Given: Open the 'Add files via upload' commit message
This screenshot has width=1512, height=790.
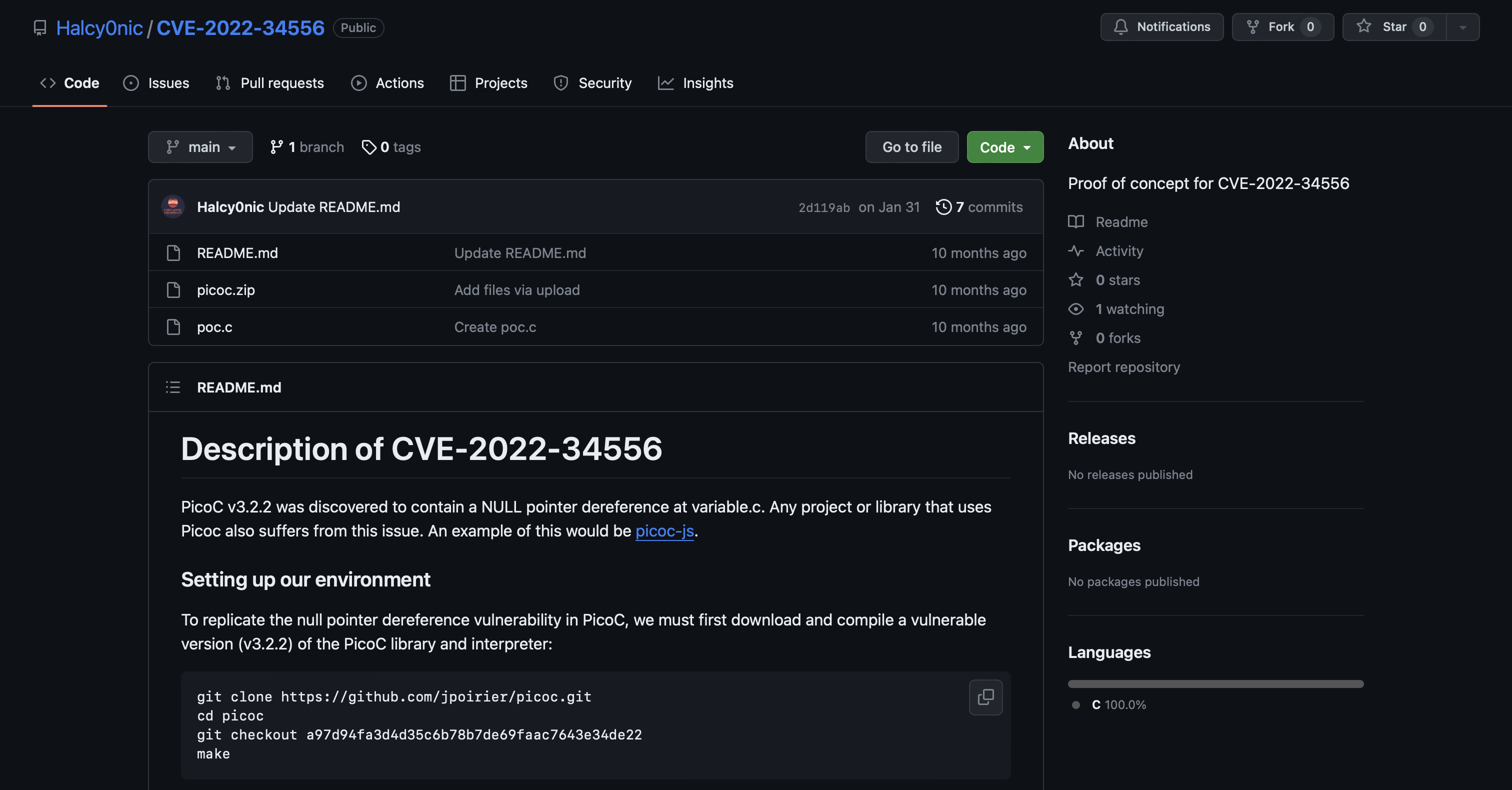Looking at the screenshot, I should (x=516, y=290).
